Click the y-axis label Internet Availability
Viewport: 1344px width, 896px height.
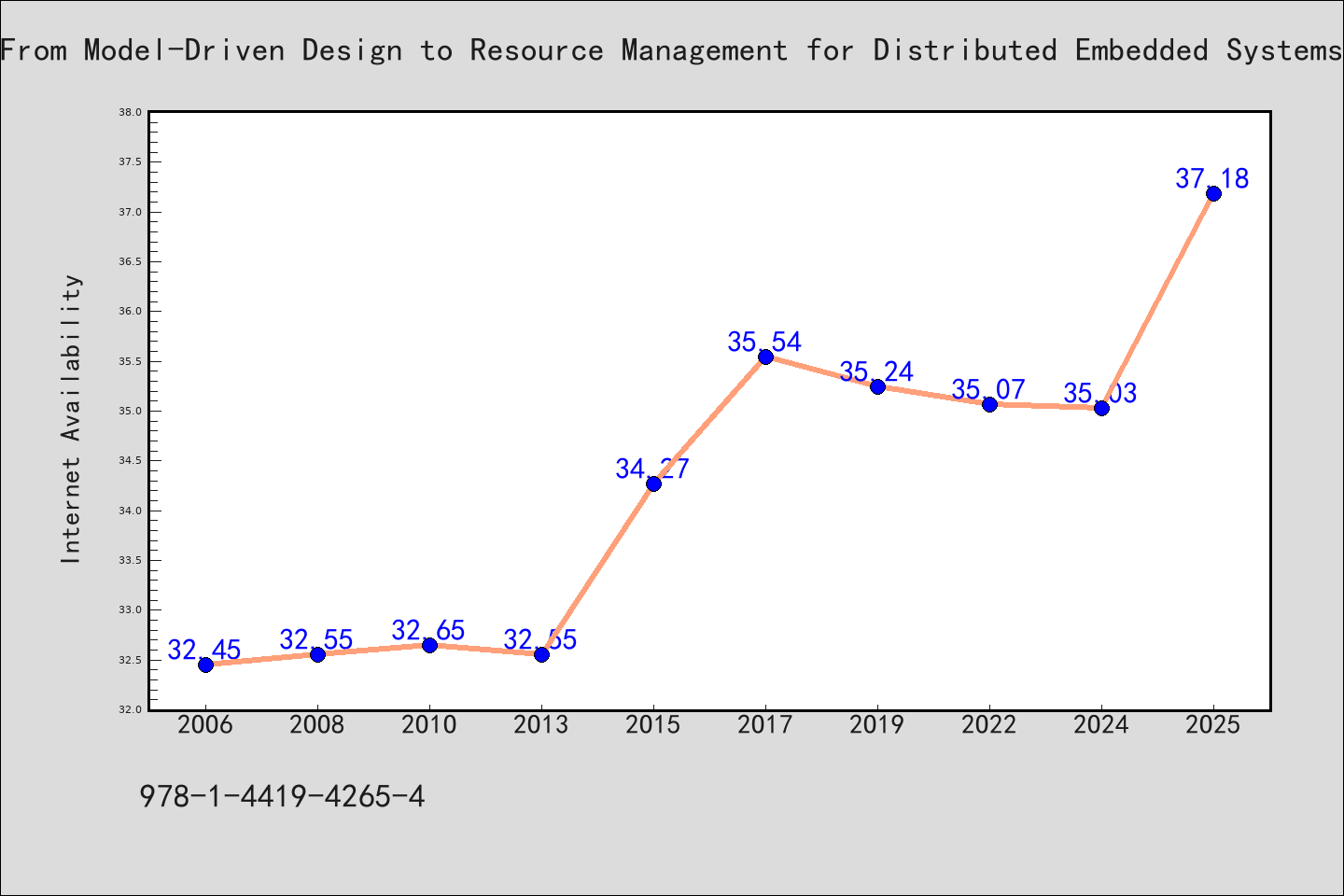point(71,418)
